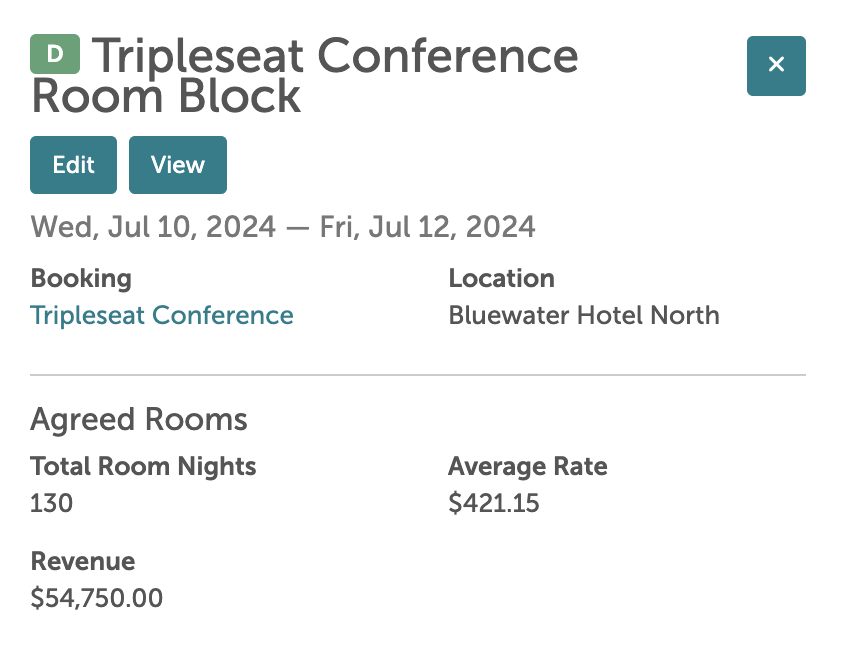Select the Average Rate label
This screenshot has width=842, height=666.
[x=527, y=467]
